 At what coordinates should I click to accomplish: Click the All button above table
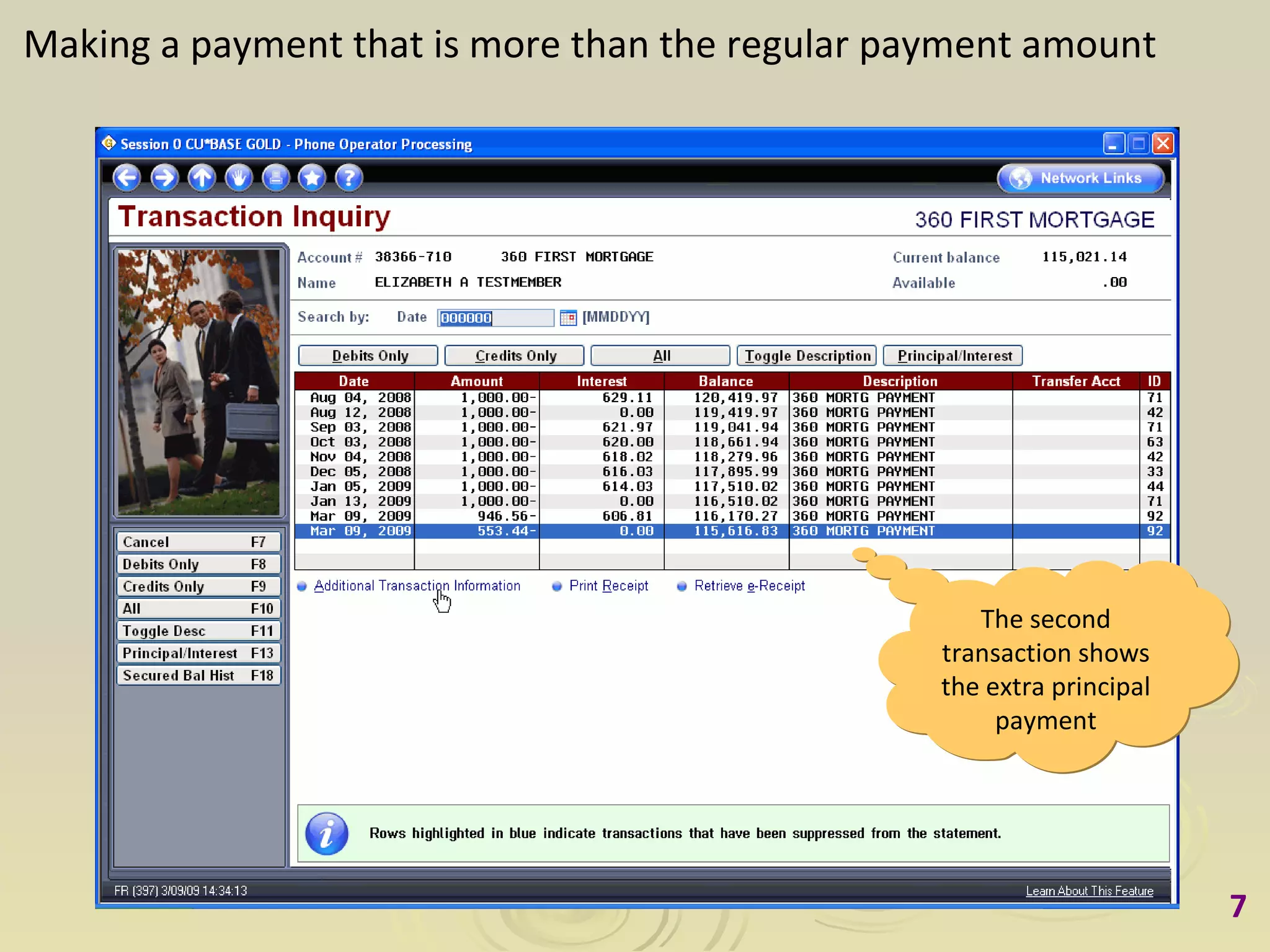[x=660, y=356]
